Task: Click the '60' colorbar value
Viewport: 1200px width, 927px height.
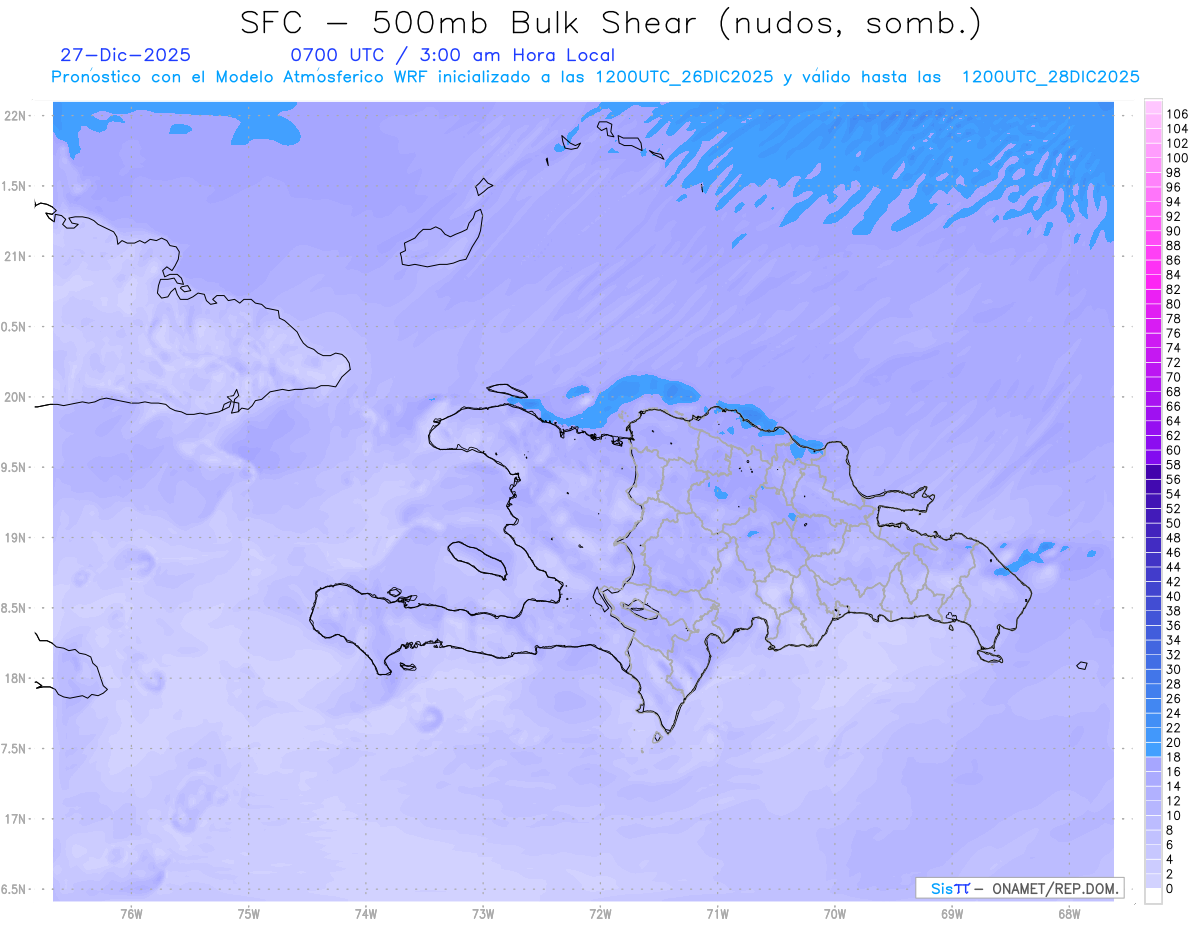Action: [1174, 450]
